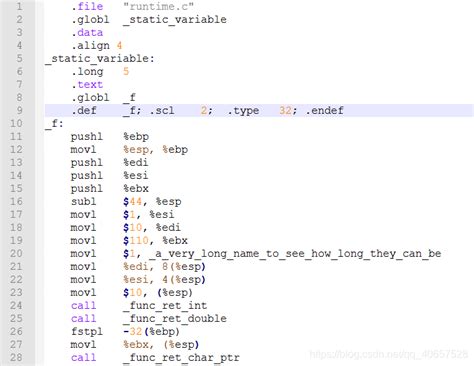Click the .endef directive
The height and width of the screenshot is (366, 474).
[324, 110]
